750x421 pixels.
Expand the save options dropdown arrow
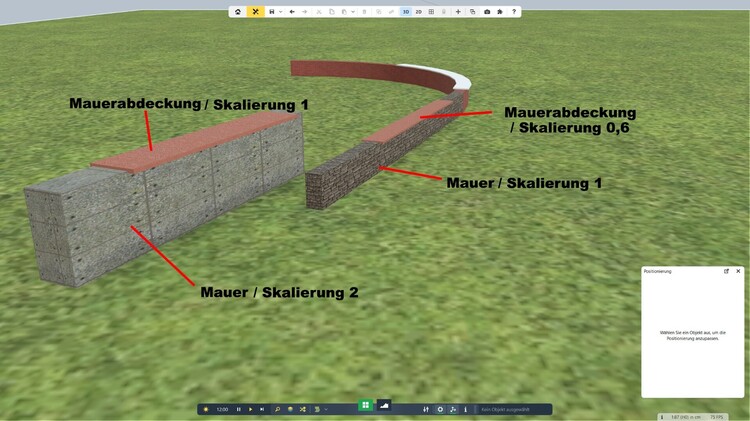click(280, 11)
